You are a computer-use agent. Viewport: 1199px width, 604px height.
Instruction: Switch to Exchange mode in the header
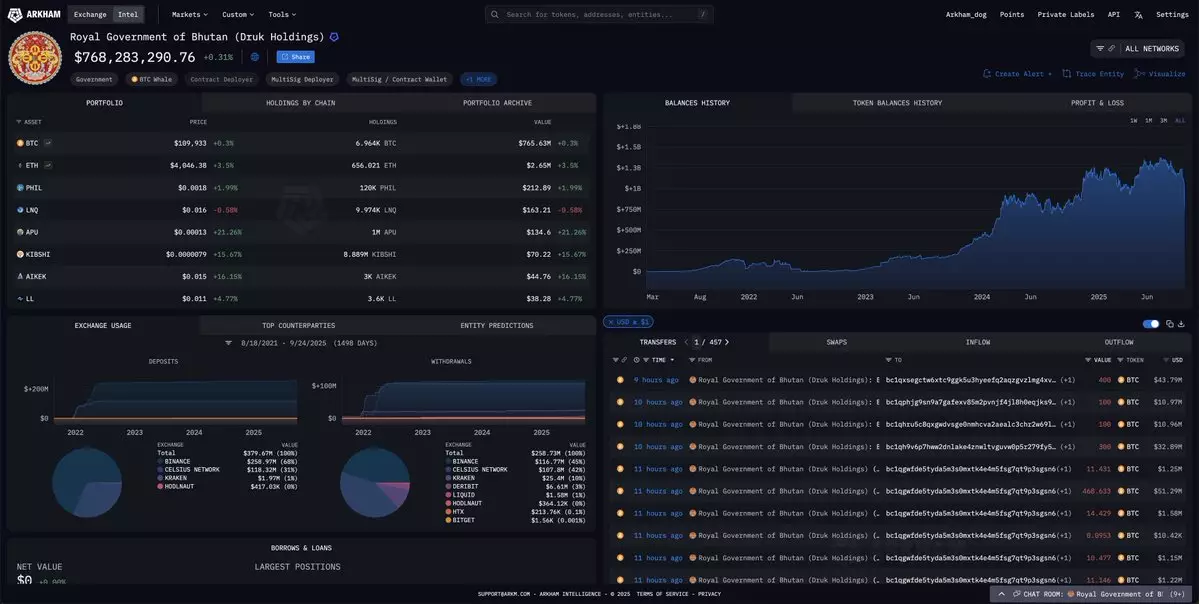[90, 15]
